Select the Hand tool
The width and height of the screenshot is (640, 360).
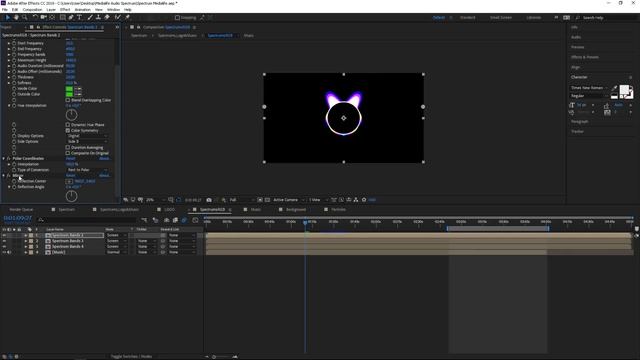[x=16, y=18]
